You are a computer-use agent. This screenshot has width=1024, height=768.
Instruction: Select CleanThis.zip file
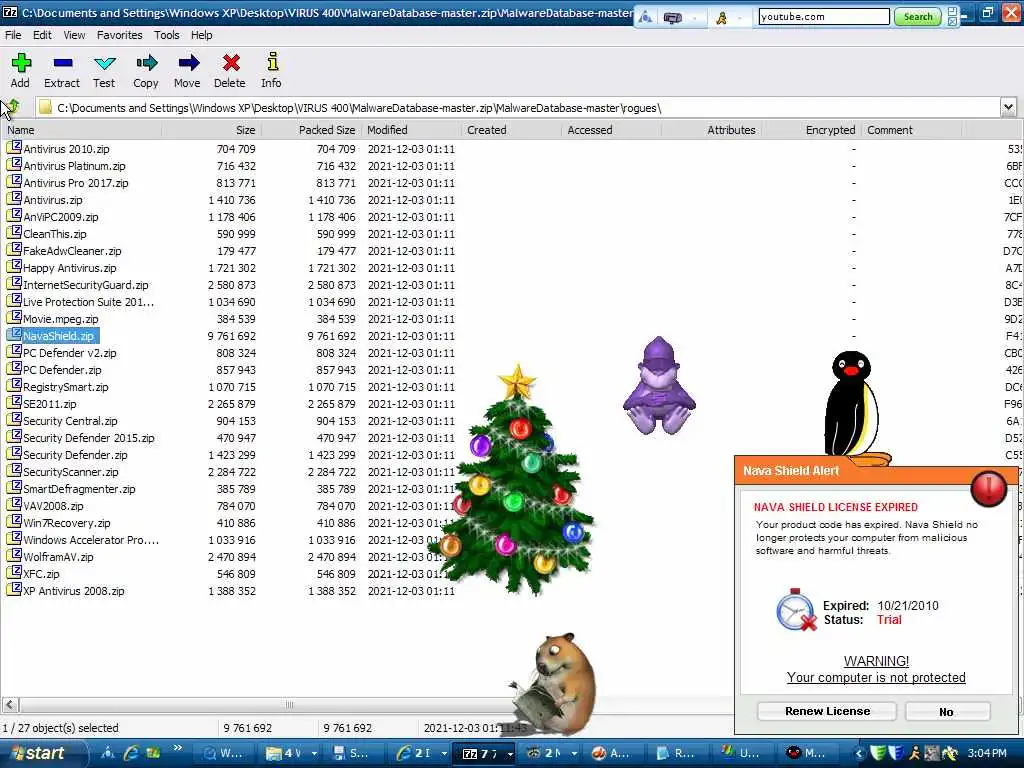47,234
